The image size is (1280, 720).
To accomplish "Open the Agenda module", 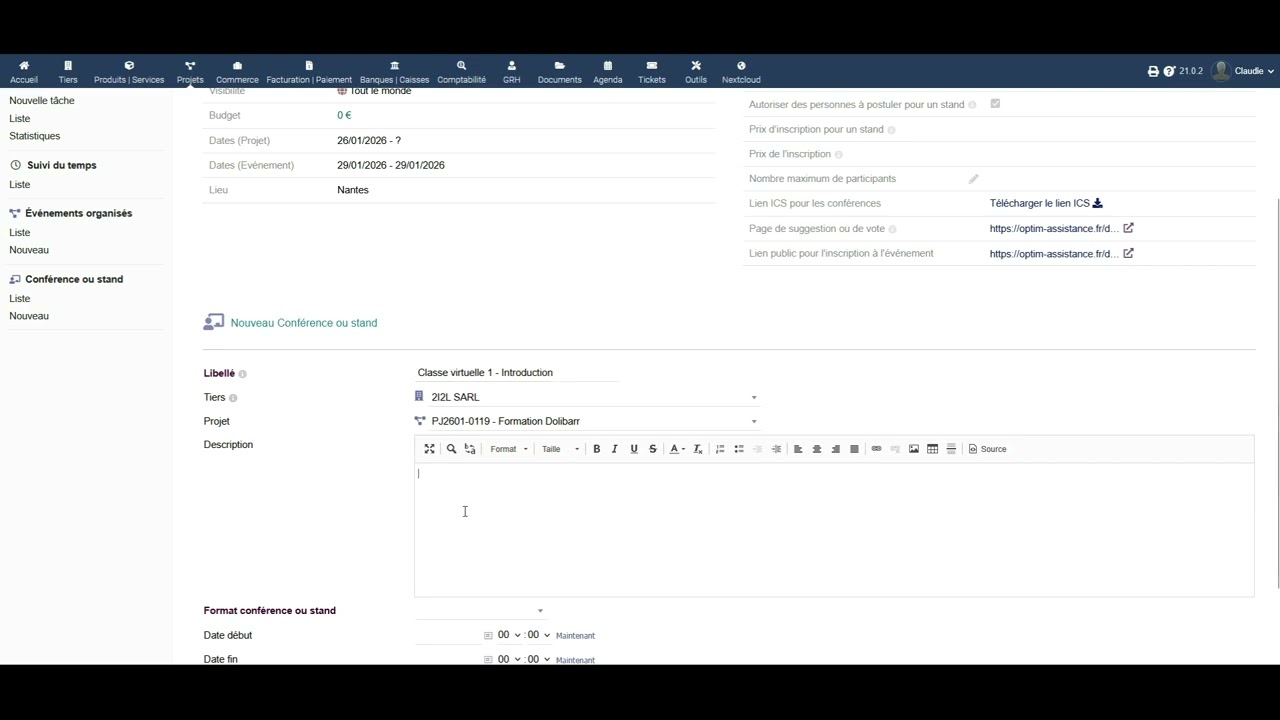I will (x=608, y=72).
